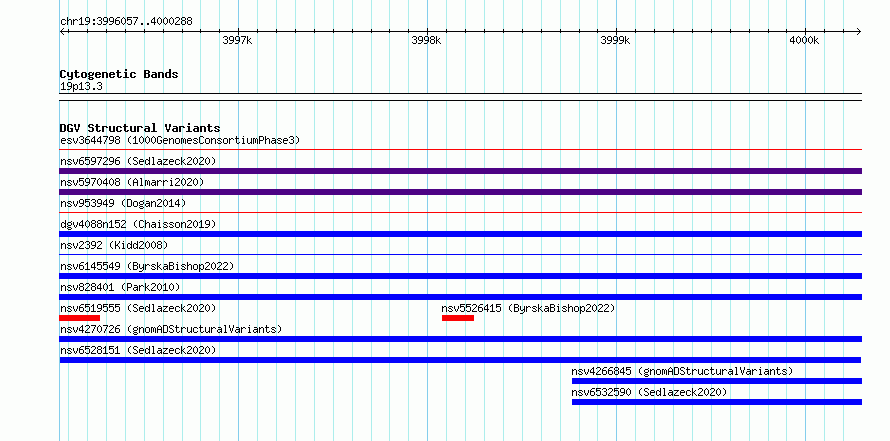Open the nsv5526415 (ByrskaBishop2022) label
The height and width of the screenshot is (441, 890).
click(x=528, y=308)
